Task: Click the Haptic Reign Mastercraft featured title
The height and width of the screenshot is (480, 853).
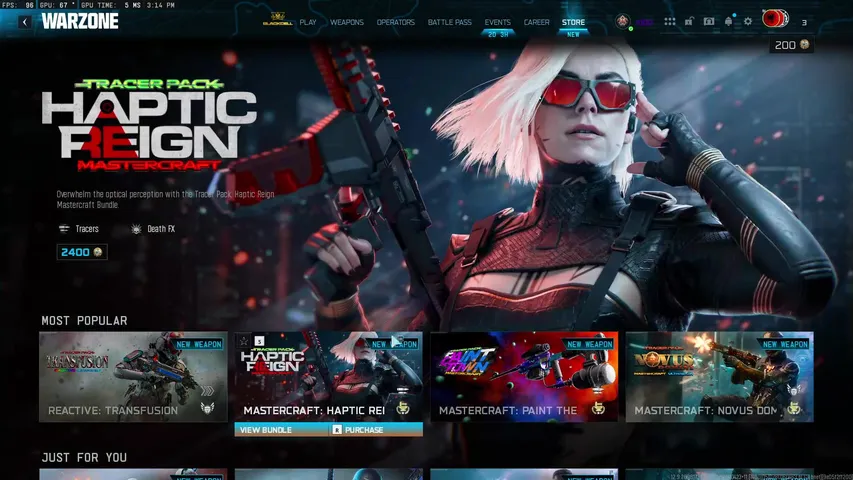Action: click(149, 125)
